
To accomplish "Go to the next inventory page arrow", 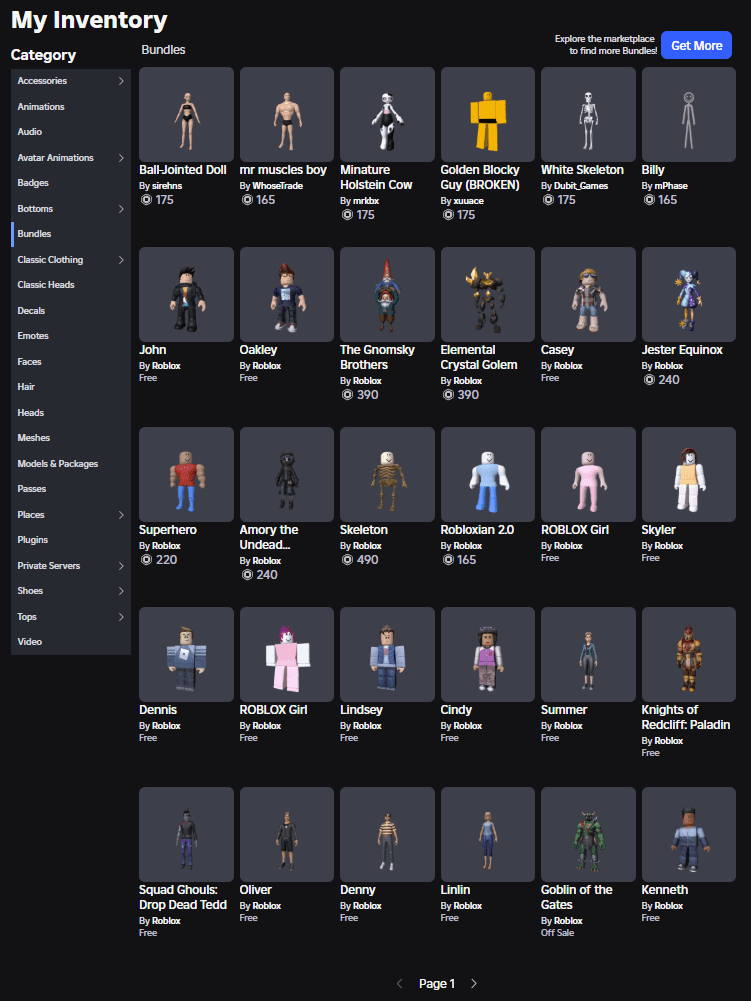I will (474, 984).
